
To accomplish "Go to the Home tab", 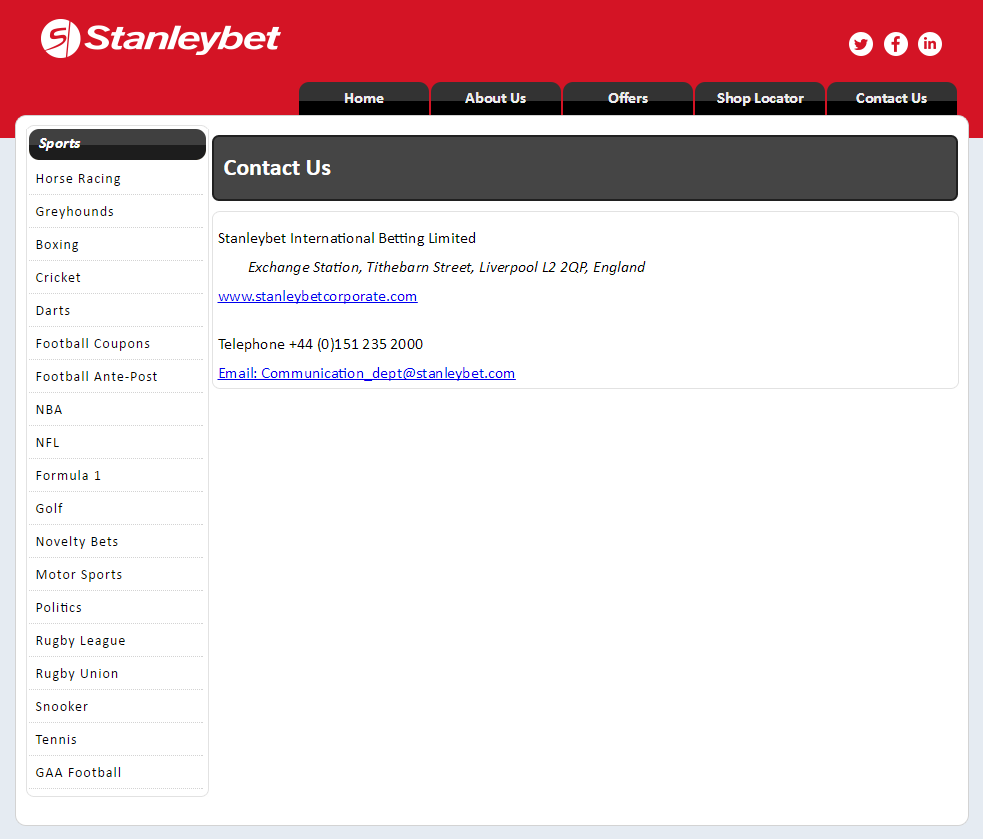I will (364, 98).
